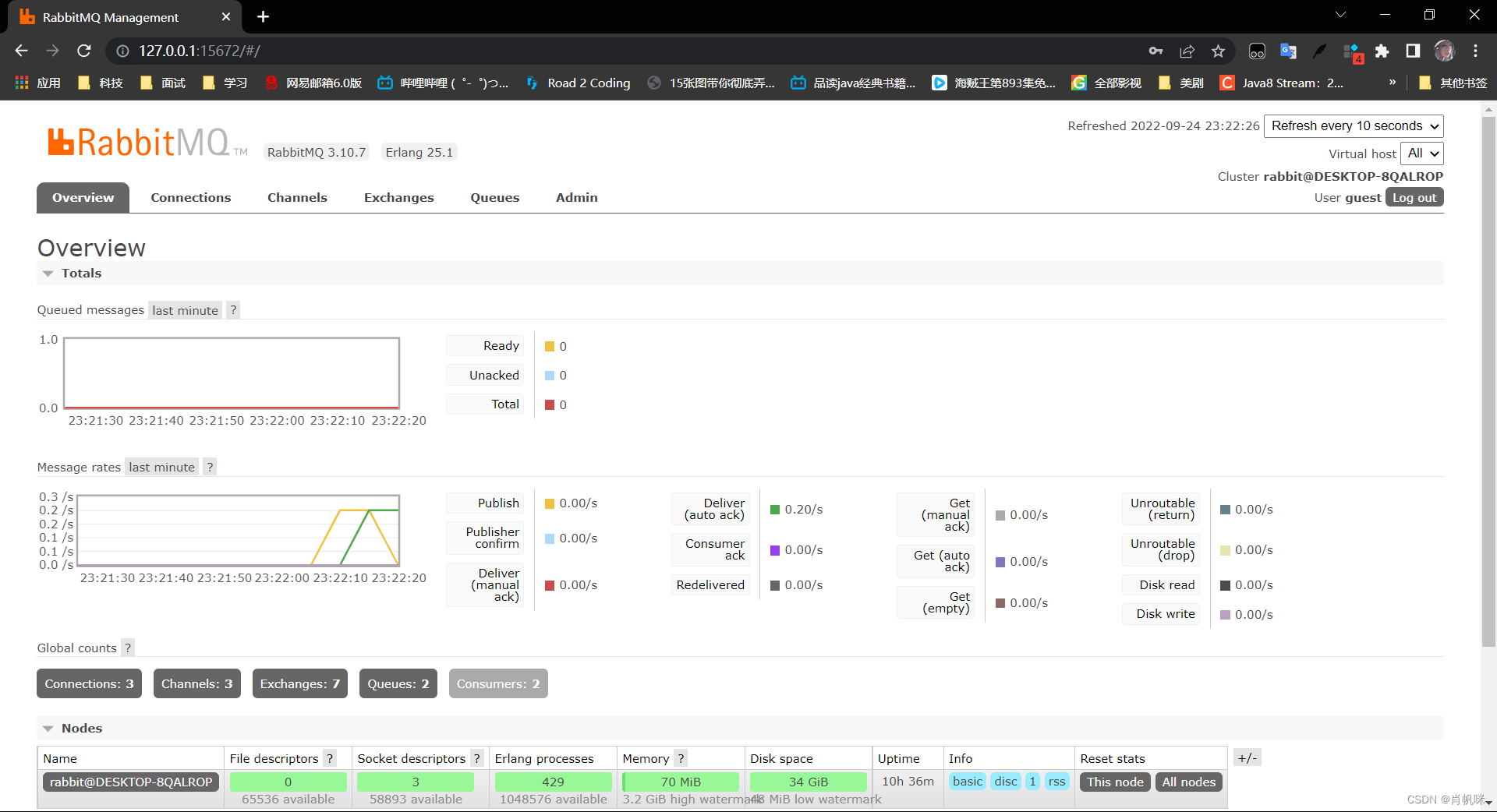Open new browser tab
Image resolution: width=1497 pixels, height=812 pixels.
point(263,16)
